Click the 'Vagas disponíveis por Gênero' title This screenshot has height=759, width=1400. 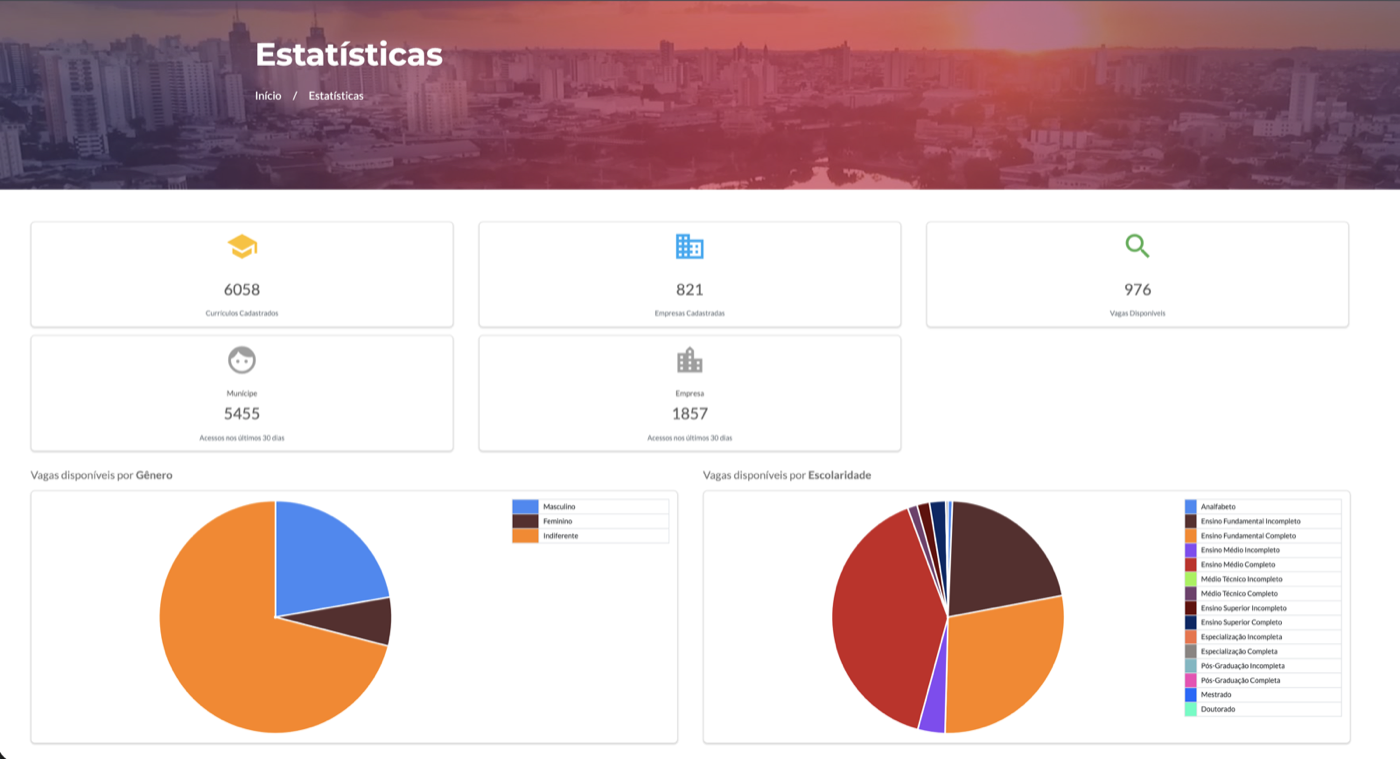101,476
